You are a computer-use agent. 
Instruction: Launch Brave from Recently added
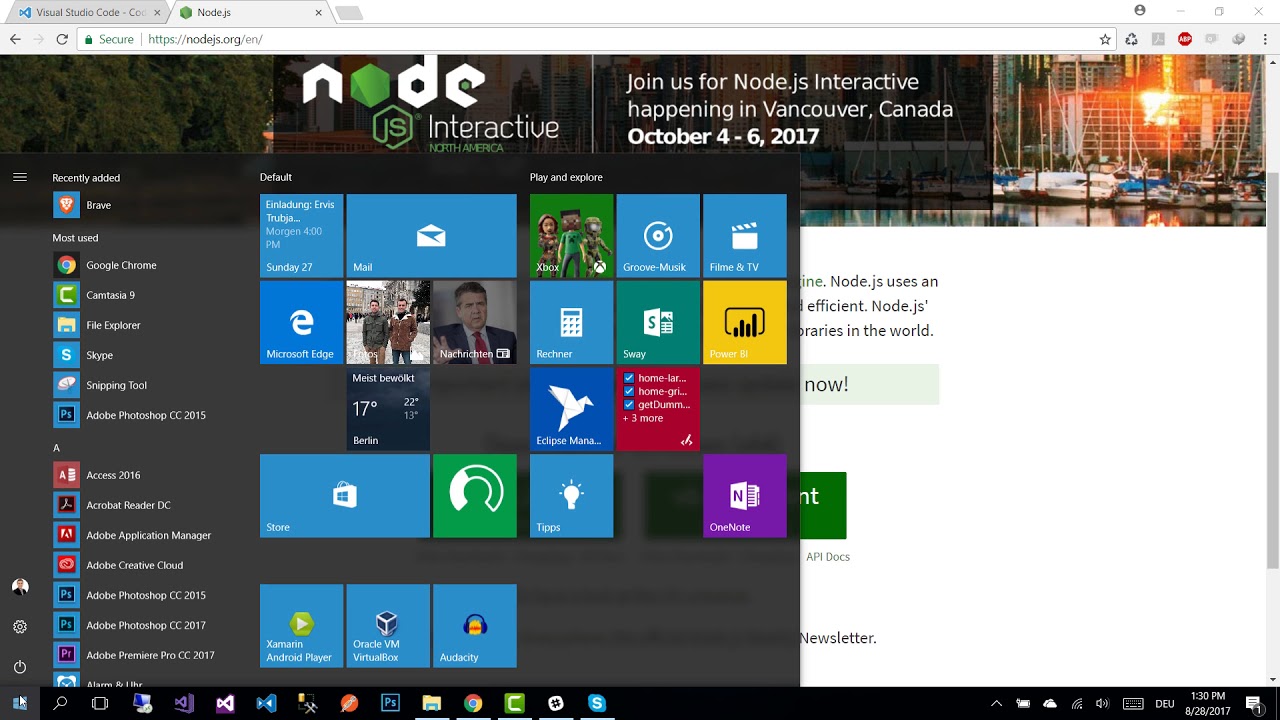point(145,205)
